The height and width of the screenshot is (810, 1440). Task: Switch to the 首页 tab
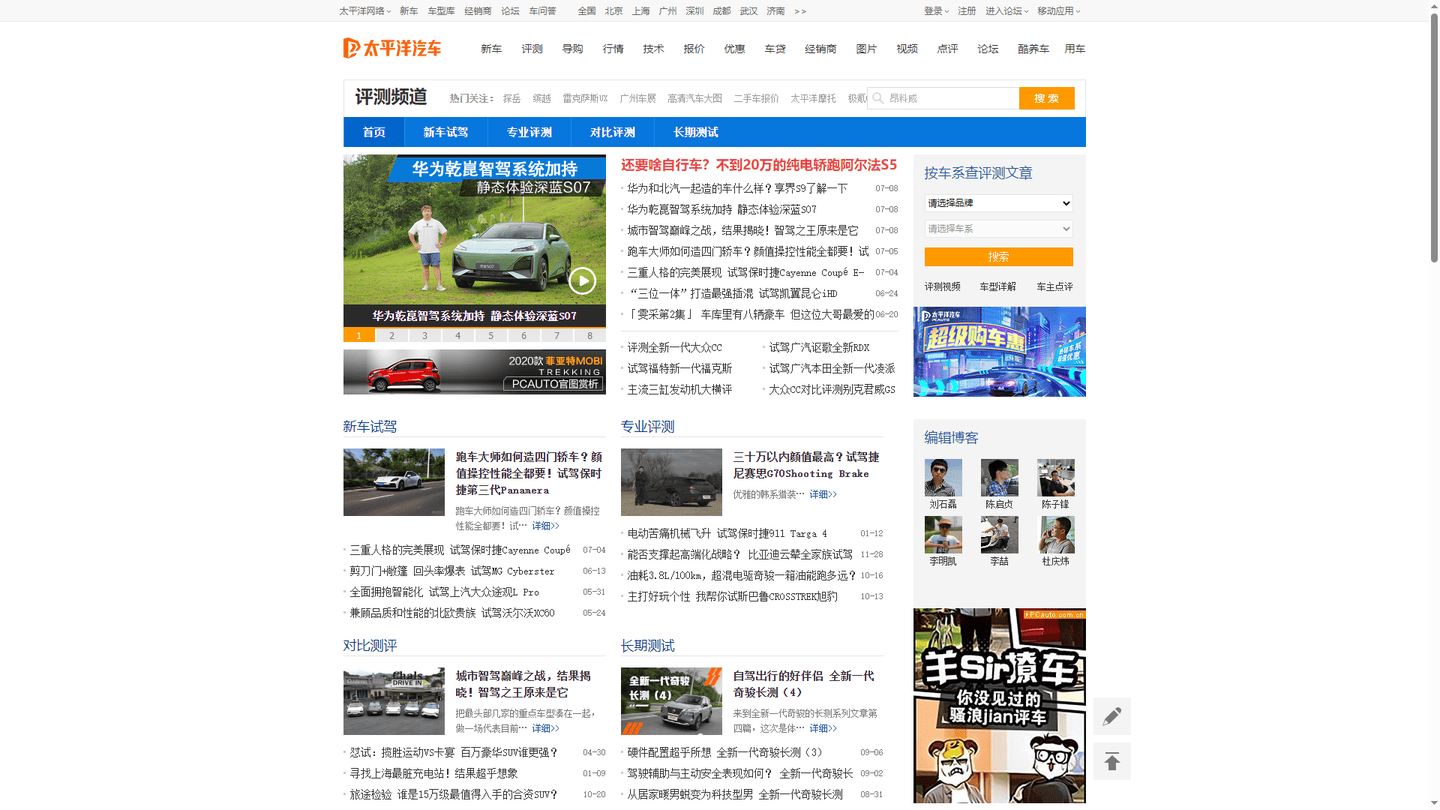pyautogui.click(x=374, y=132)
